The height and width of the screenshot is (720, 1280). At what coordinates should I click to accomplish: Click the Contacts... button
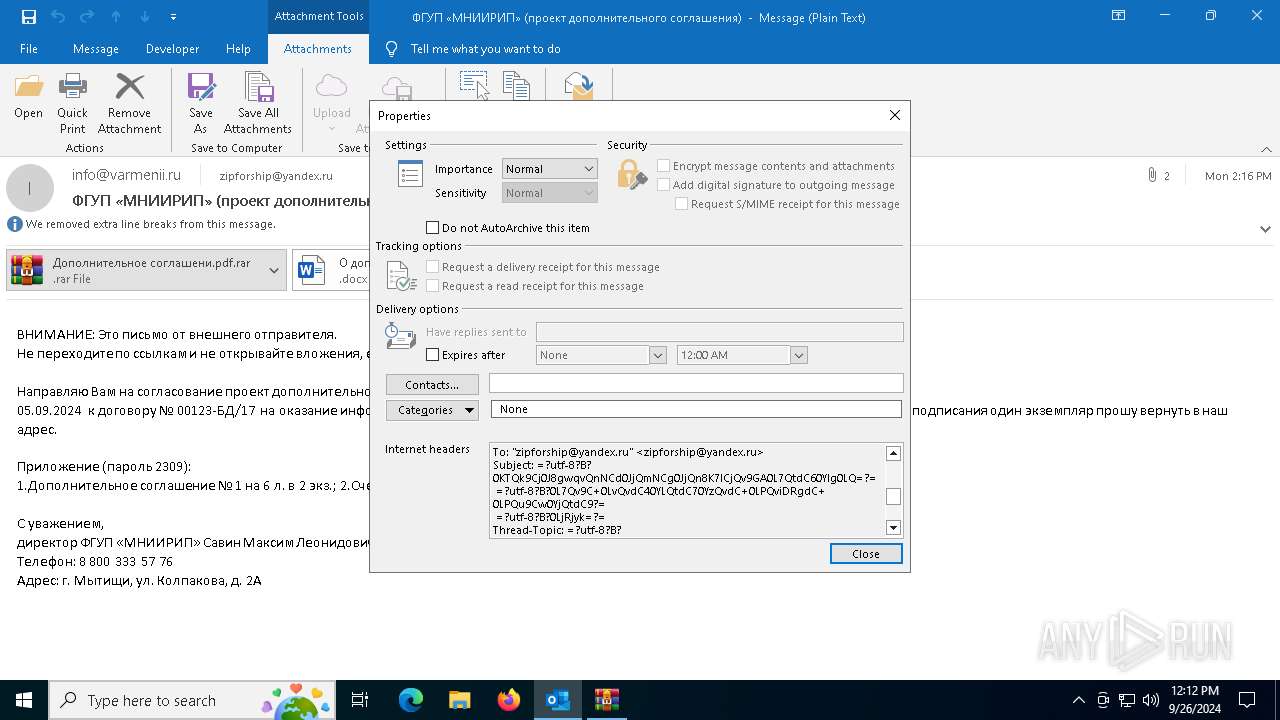432,385
